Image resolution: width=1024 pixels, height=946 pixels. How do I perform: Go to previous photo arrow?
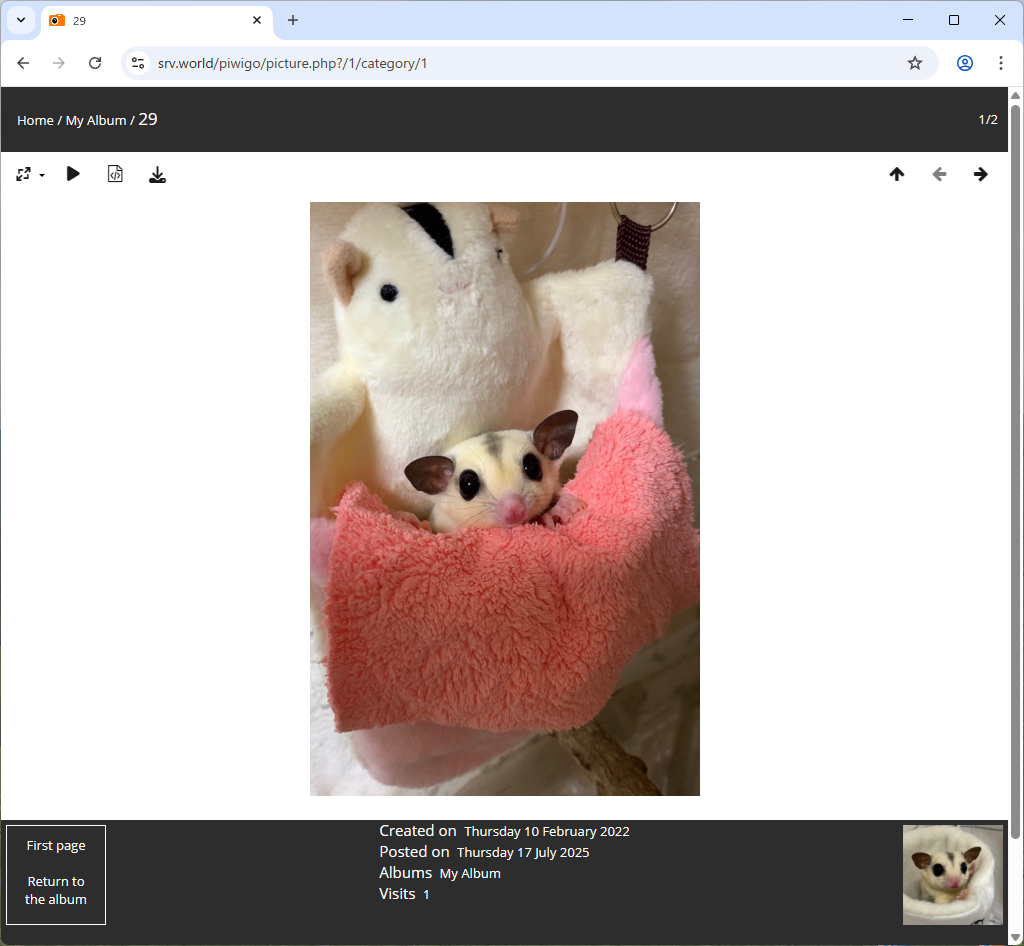tap(939, 174)
